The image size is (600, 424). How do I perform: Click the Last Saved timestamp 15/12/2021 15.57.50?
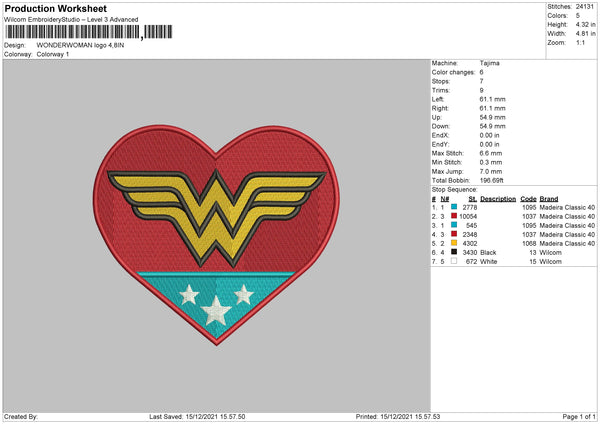tap(215, 416)
